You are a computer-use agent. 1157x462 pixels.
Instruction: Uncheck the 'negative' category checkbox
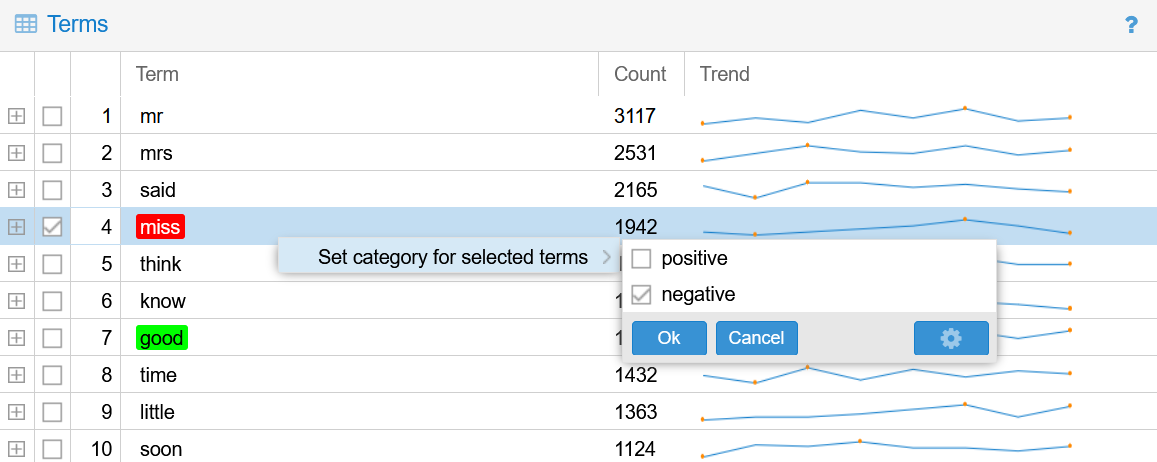[x=642, y=295]
